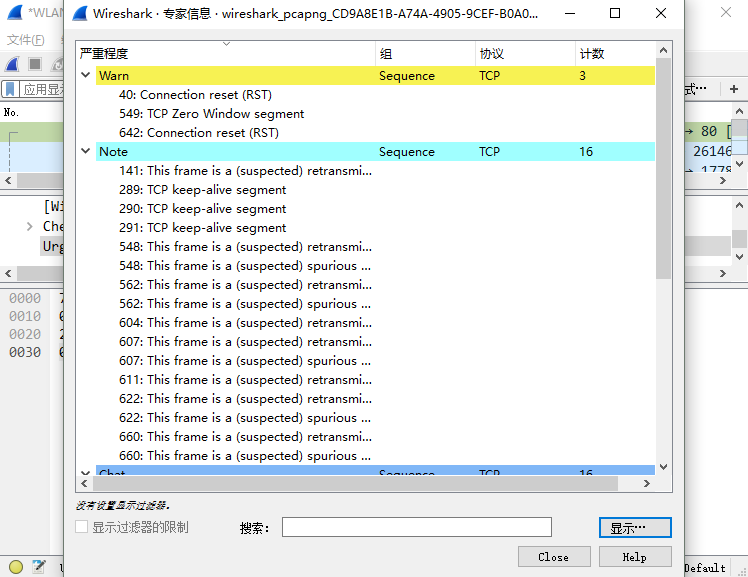The image size is (748, 577).
Task: Select entry 549: TCP Zero Window segment
Action: 211,113
